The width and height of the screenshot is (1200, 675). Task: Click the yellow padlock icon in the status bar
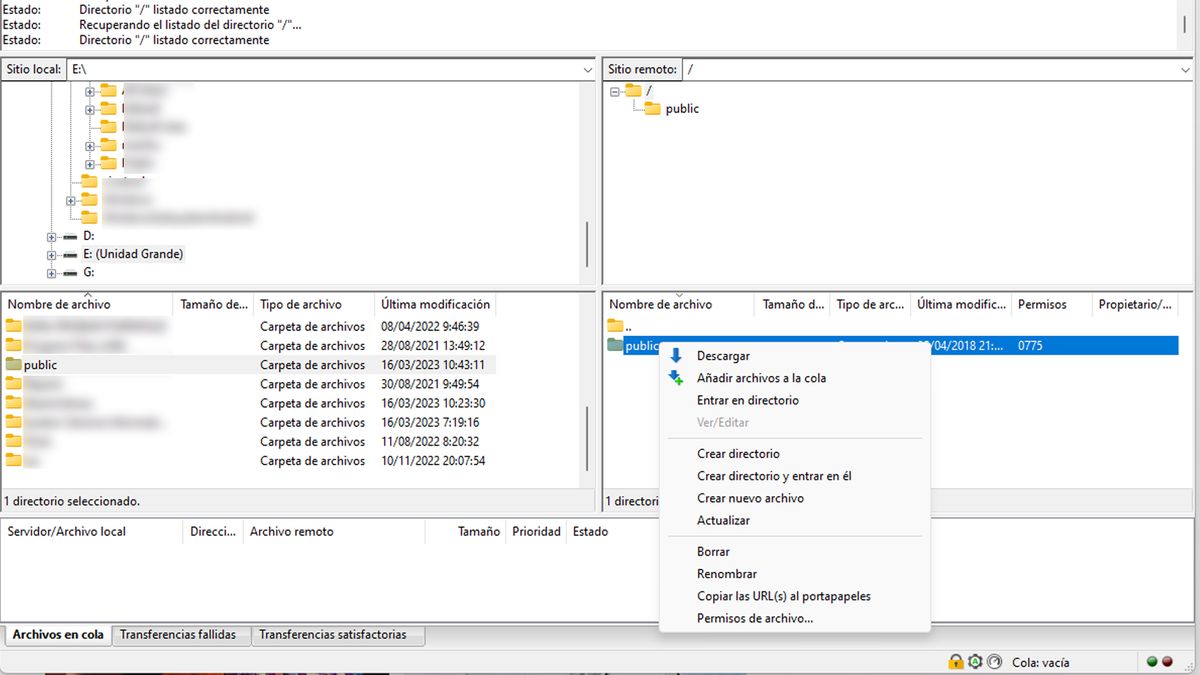click(x=957, y=661)
